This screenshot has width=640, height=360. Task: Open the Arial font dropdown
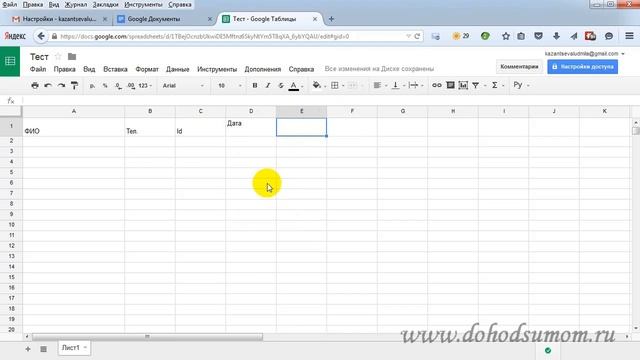coord(183,86)
